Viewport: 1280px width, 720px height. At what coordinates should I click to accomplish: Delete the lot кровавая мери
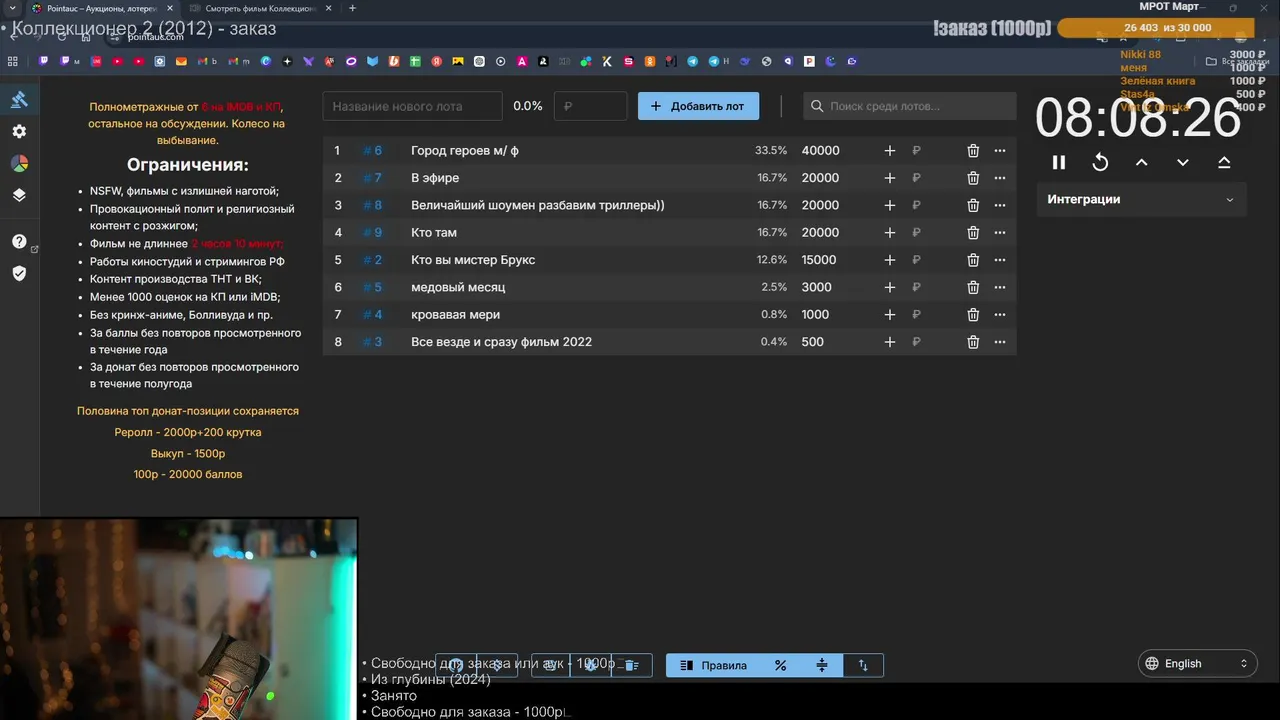[x=973, y=315]
